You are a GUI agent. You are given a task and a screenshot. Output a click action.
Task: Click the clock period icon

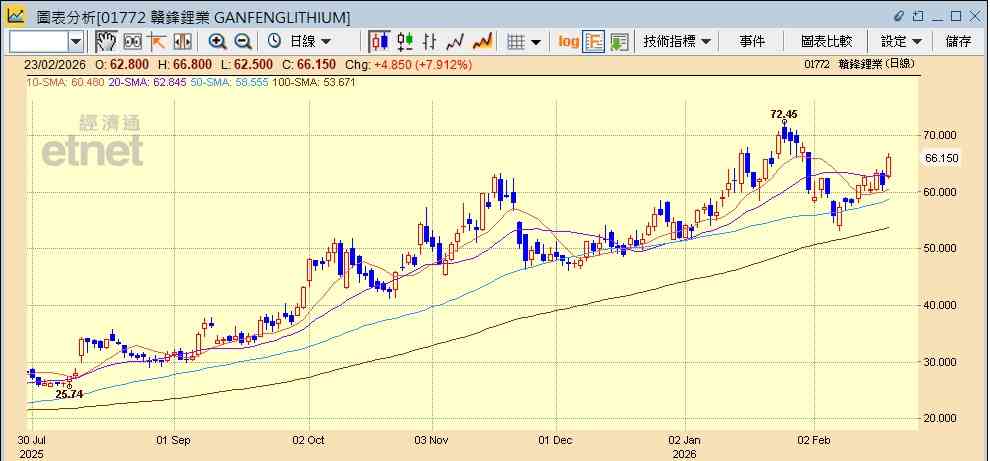pos(274,42)
